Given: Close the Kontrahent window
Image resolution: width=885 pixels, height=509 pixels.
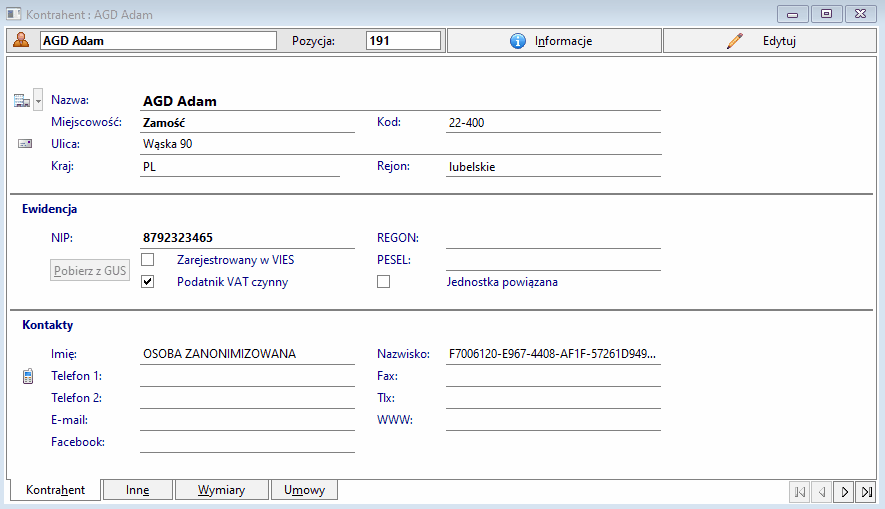Looking at the screenshot, I should 860,14.
